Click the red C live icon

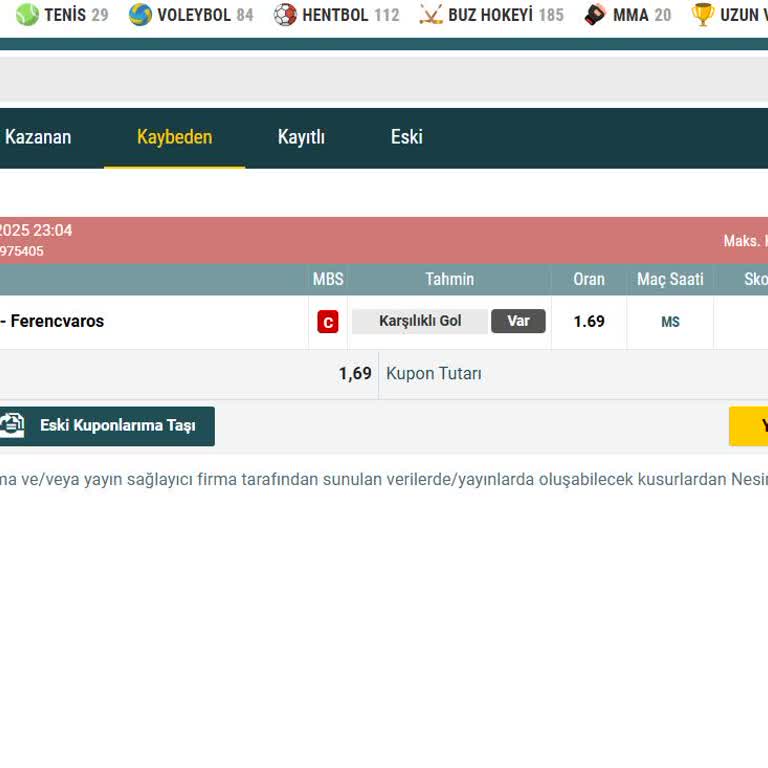[x=328, y=322]
